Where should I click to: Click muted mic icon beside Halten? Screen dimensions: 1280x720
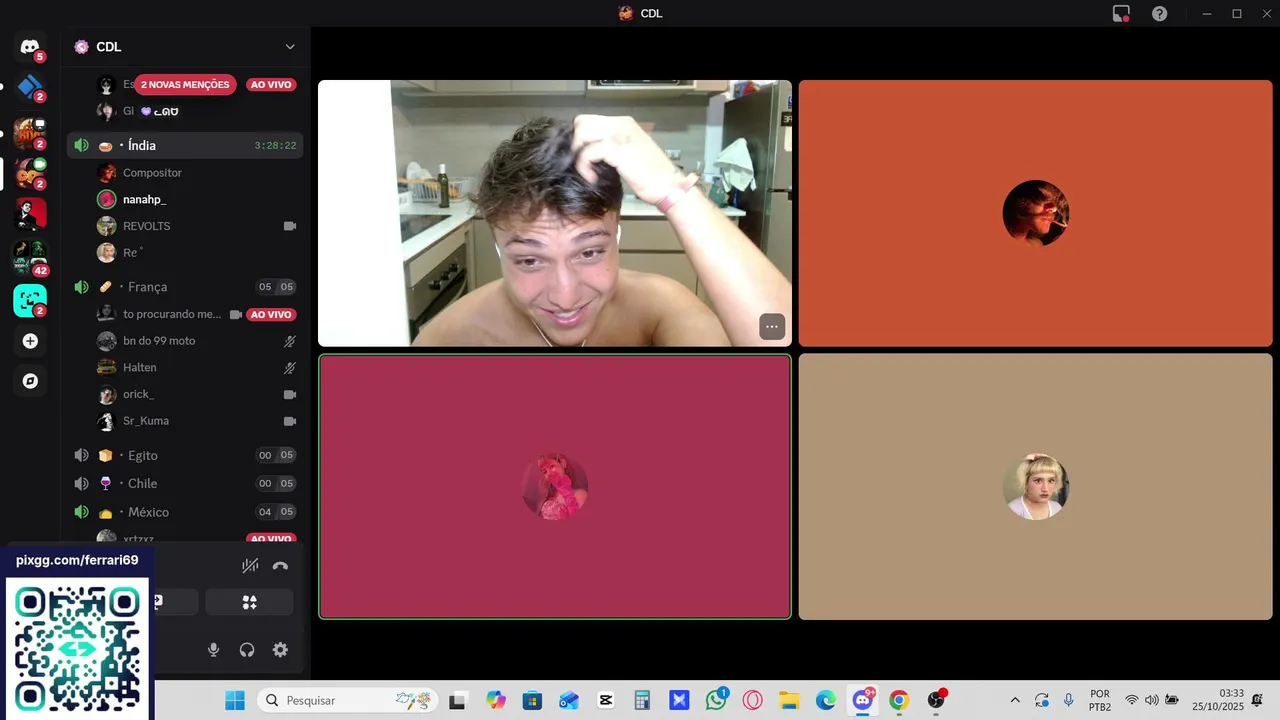point(290,367)
